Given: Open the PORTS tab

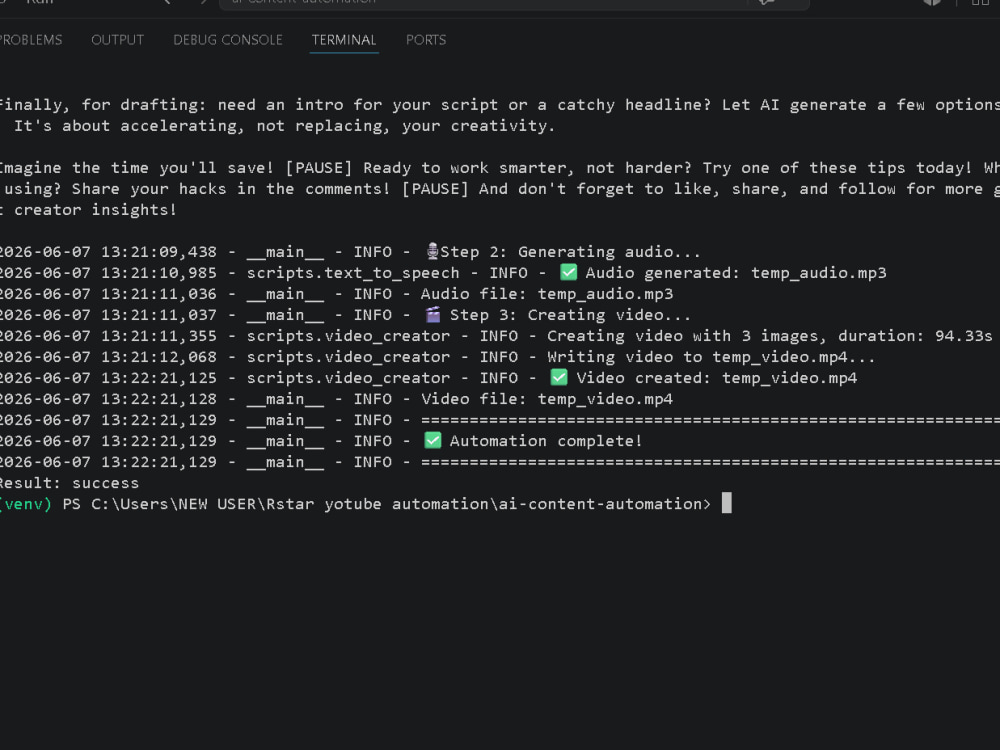Looking at the screenshot, I should pyautogui.click(x=426, y=40).
